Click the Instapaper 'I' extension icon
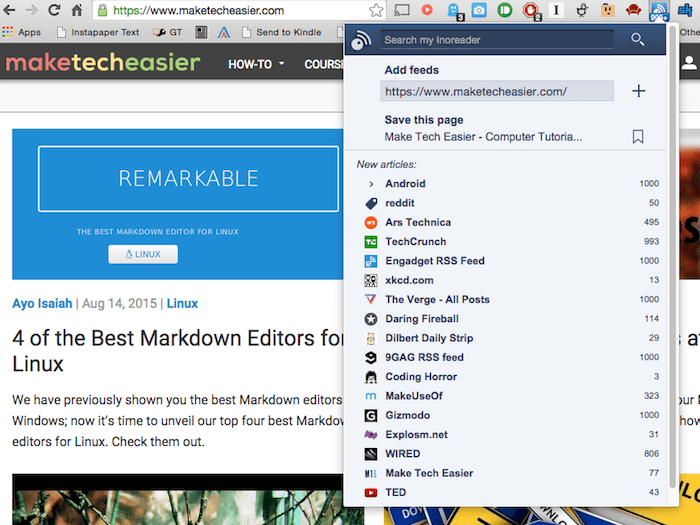 [x=556, y=10]
